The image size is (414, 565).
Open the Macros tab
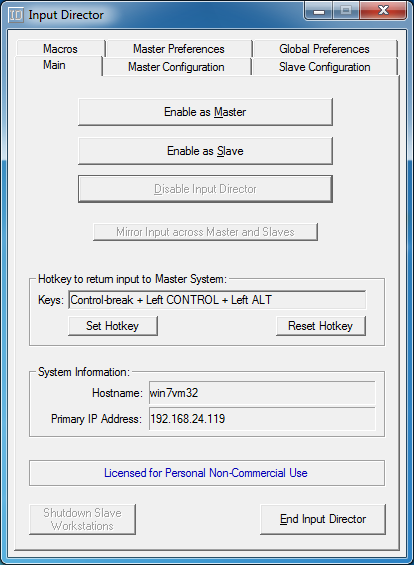(x=61, y=49)
